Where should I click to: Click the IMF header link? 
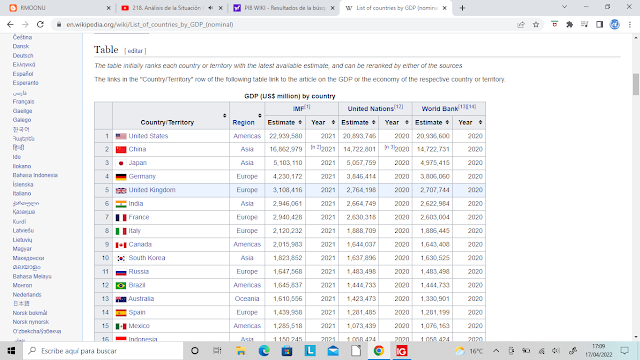coord(298,109)
